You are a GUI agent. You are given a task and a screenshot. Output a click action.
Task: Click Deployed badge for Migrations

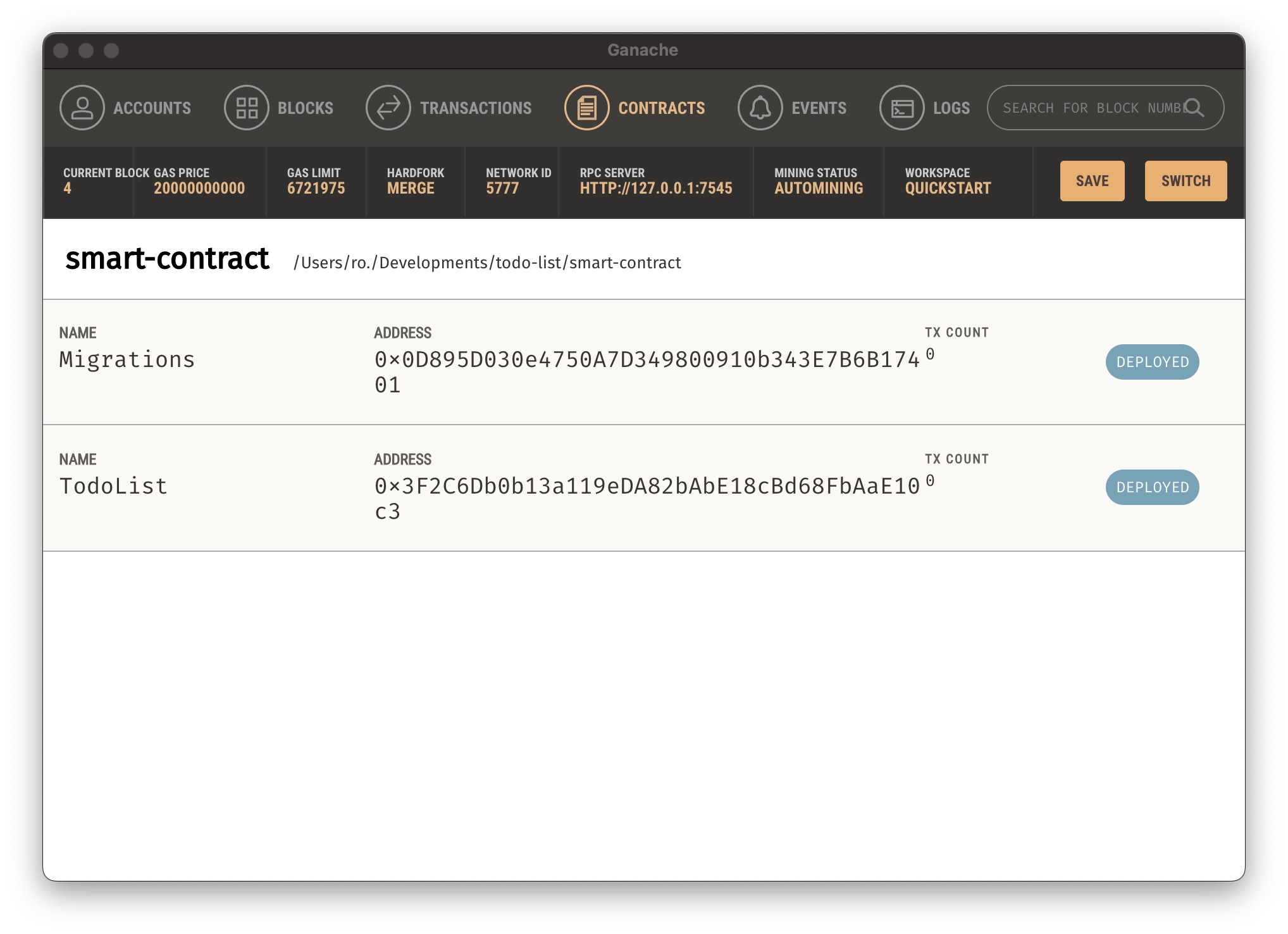pos(1152,362)
